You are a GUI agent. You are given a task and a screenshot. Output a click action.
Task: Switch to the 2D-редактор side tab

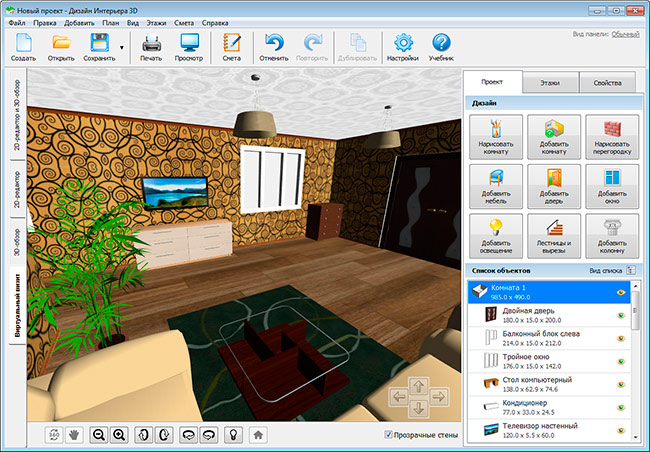[17, 189]
